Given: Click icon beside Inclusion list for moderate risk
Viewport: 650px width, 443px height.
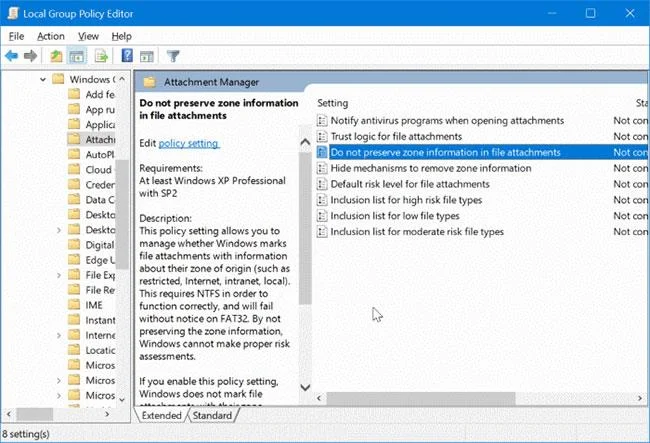Looking at the screenshot, I should (x=322, y=232).
